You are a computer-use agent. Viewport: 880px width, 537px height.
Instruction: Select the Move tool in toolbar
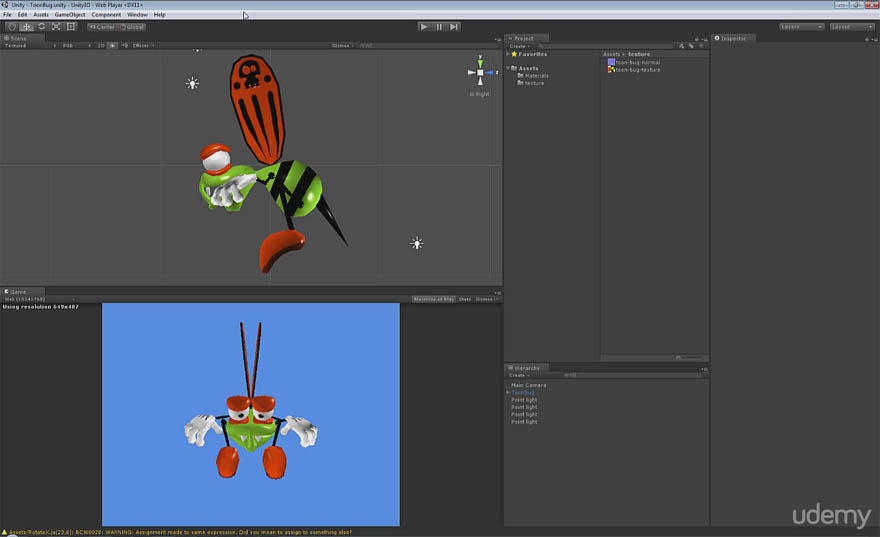(x=26, y=26)
